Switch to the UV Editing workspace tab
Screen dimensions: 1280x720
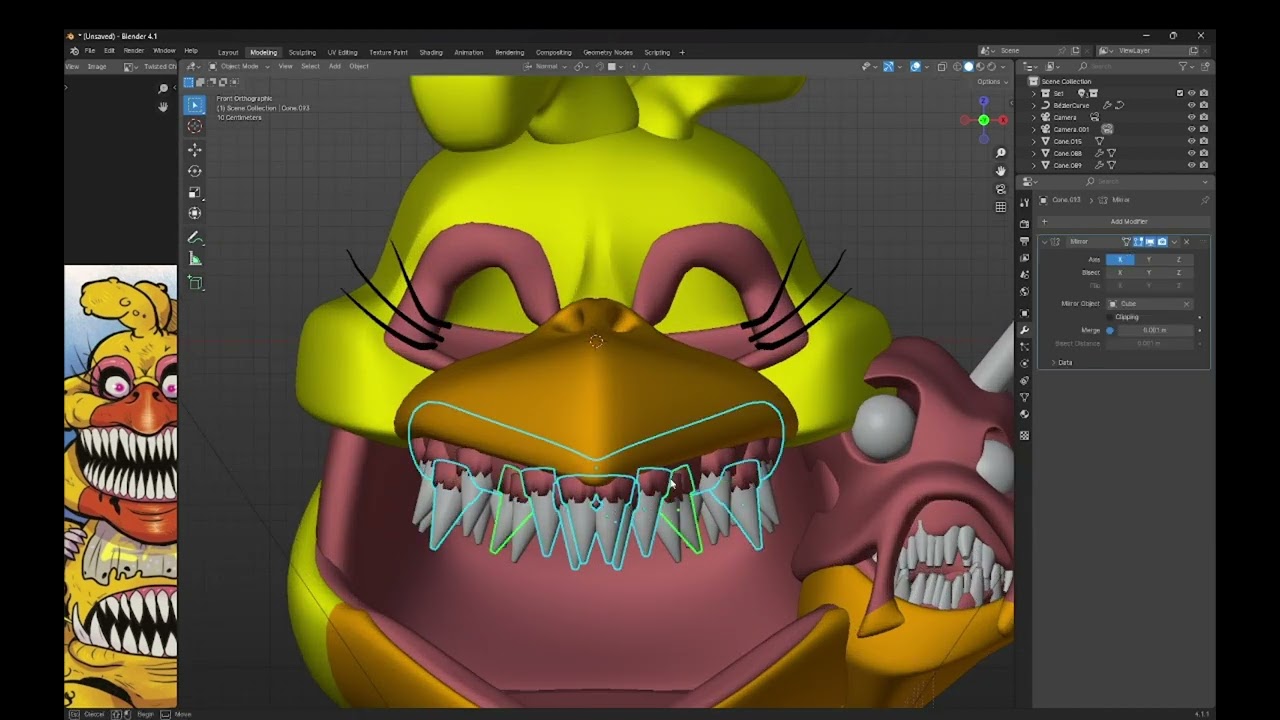pyautogui.click(x=342, y=52)
